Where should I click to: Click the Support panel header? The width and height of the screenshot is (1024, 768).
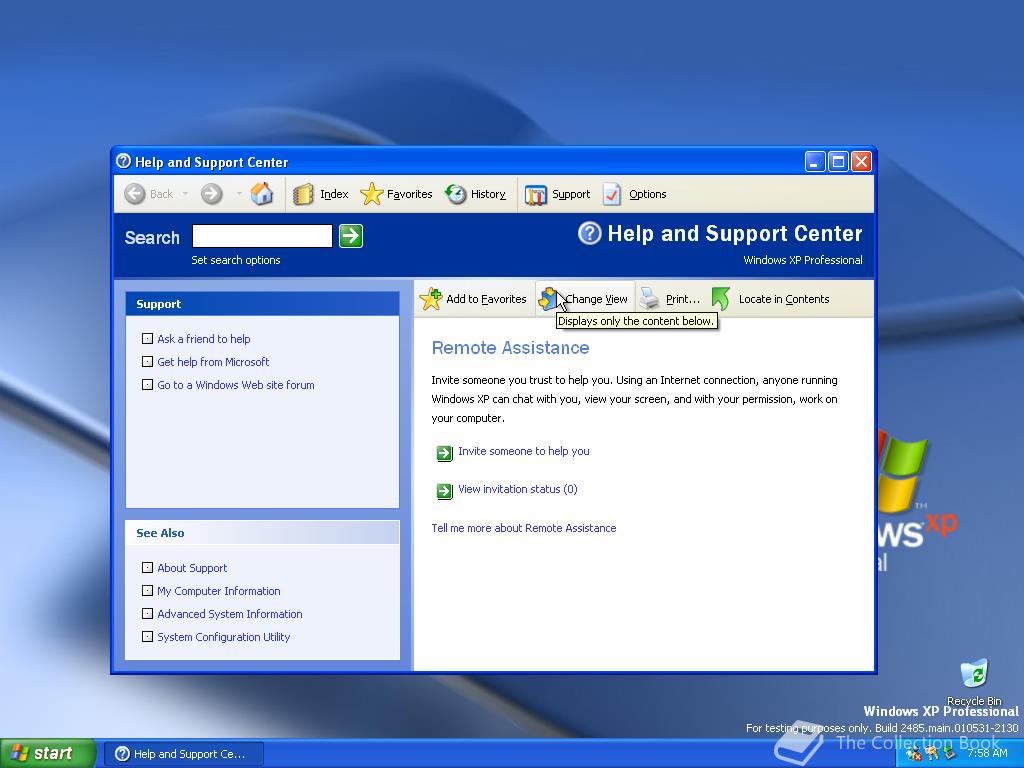point(263,304)
